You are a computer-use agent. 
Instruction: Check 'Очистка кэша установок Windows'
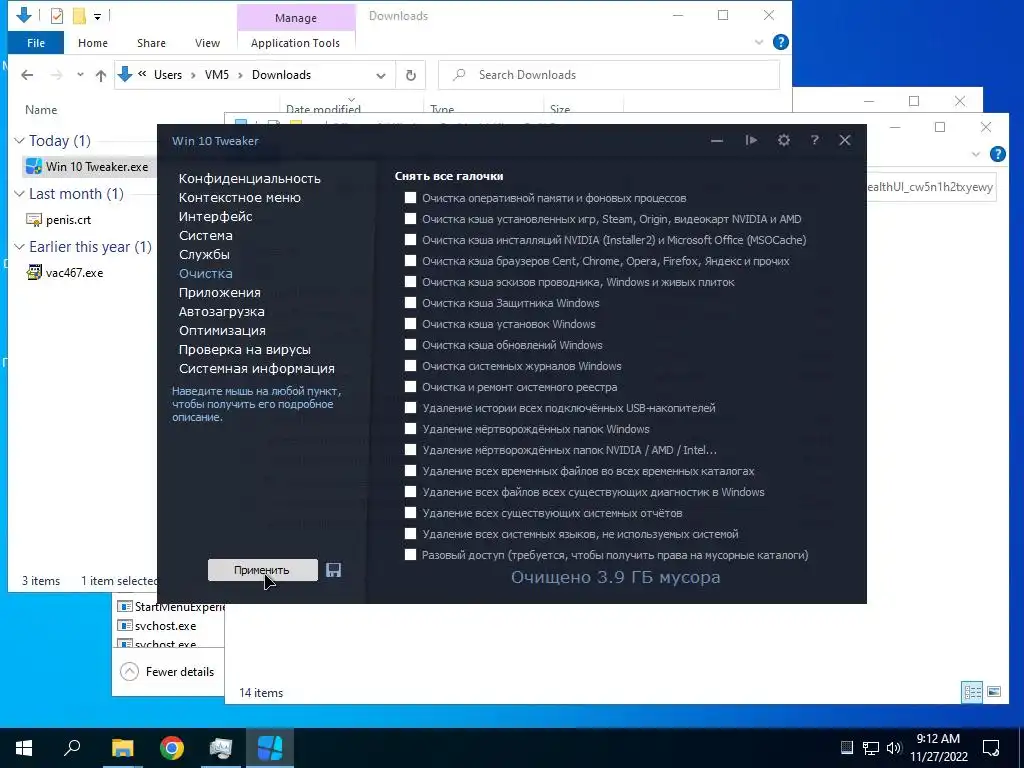point(410,323)
